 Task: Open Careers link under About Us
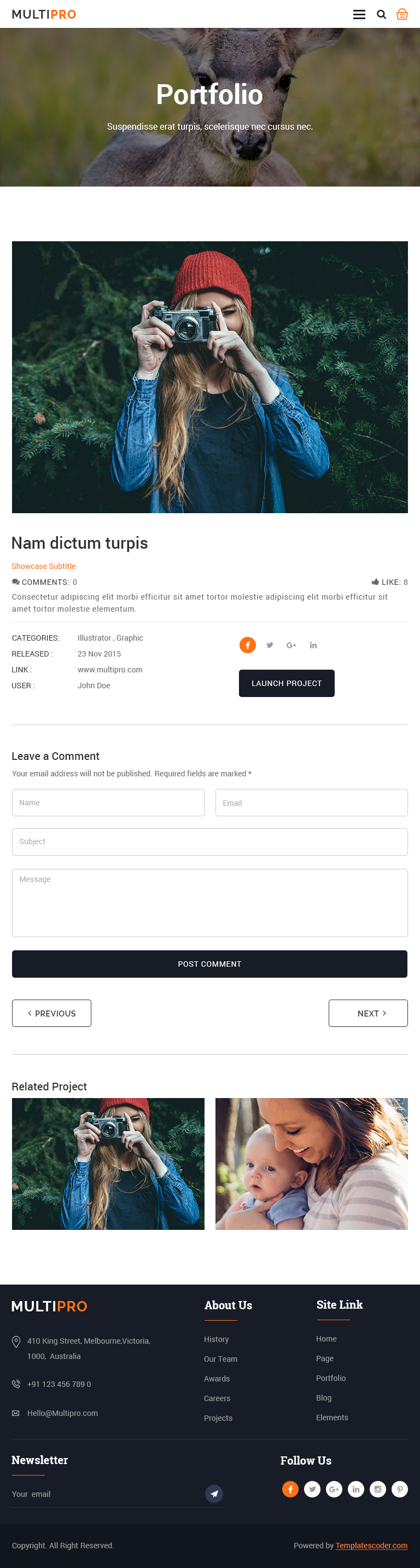(217, 1398)
